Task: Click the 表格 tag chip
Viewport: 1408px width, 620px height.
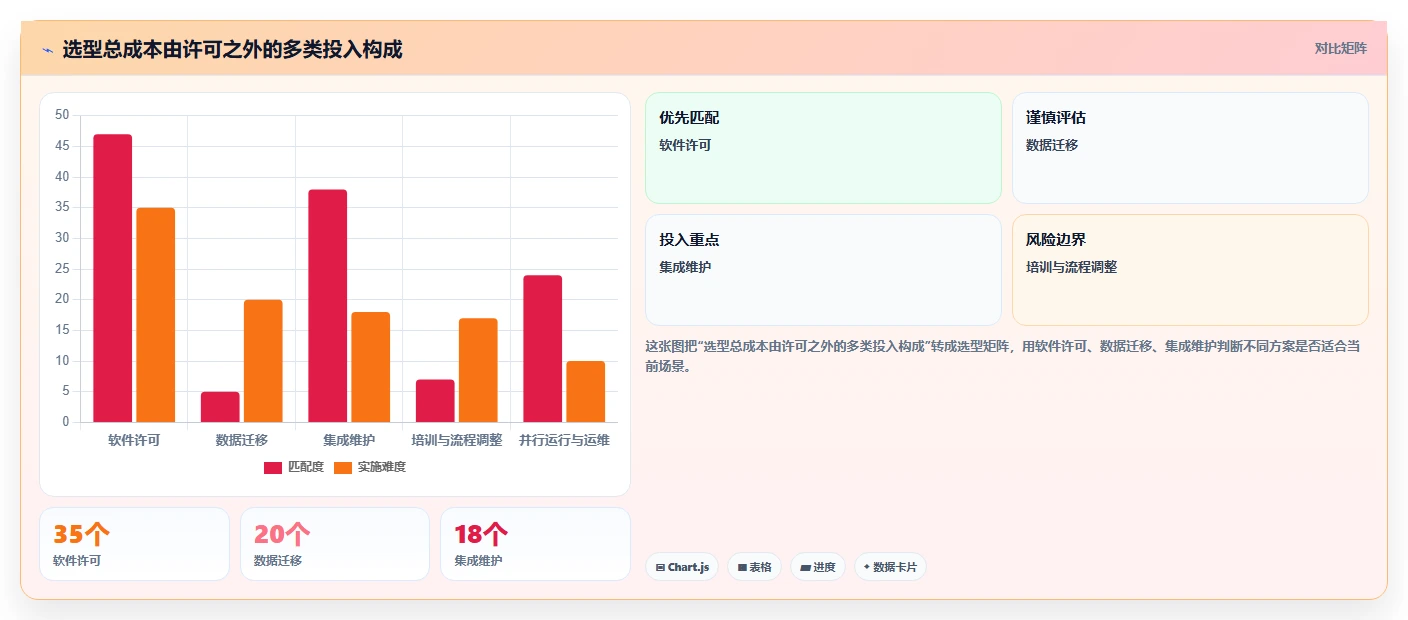Action: coord(754,567)
